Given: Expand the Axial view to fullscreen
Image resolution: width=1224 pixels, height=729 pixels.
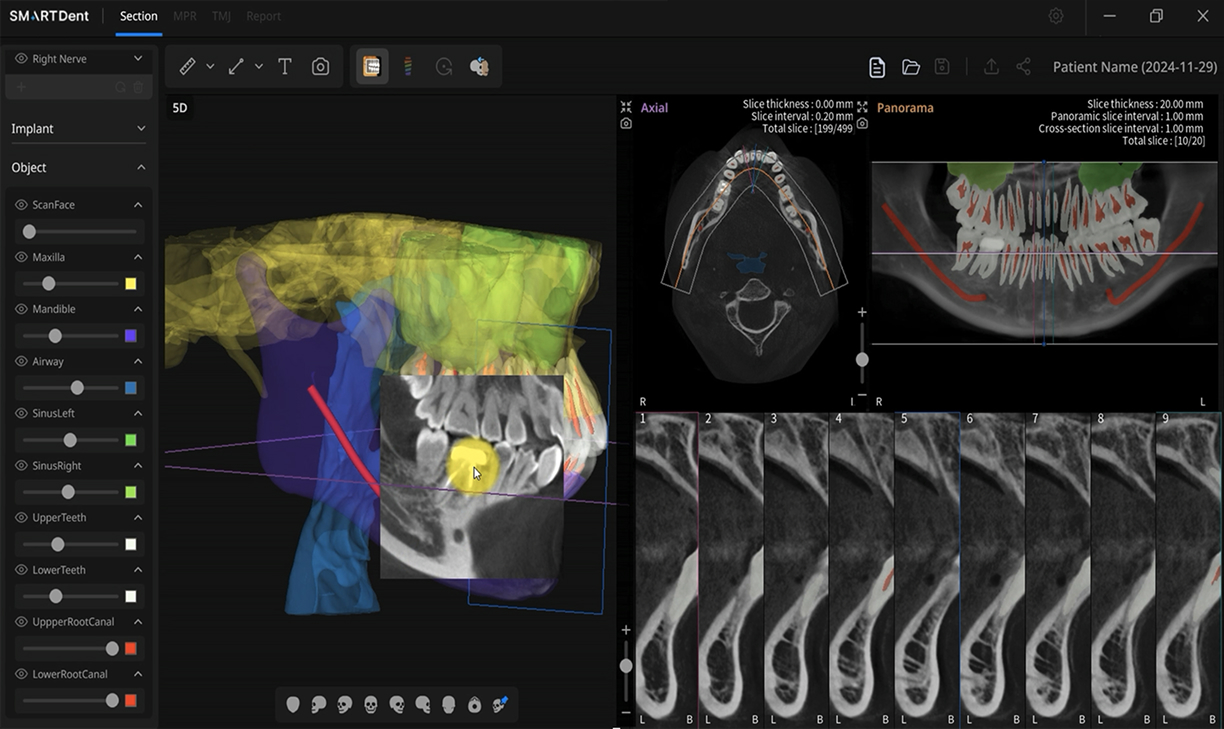Looking at the screenshot, I should tap(626, 107).
